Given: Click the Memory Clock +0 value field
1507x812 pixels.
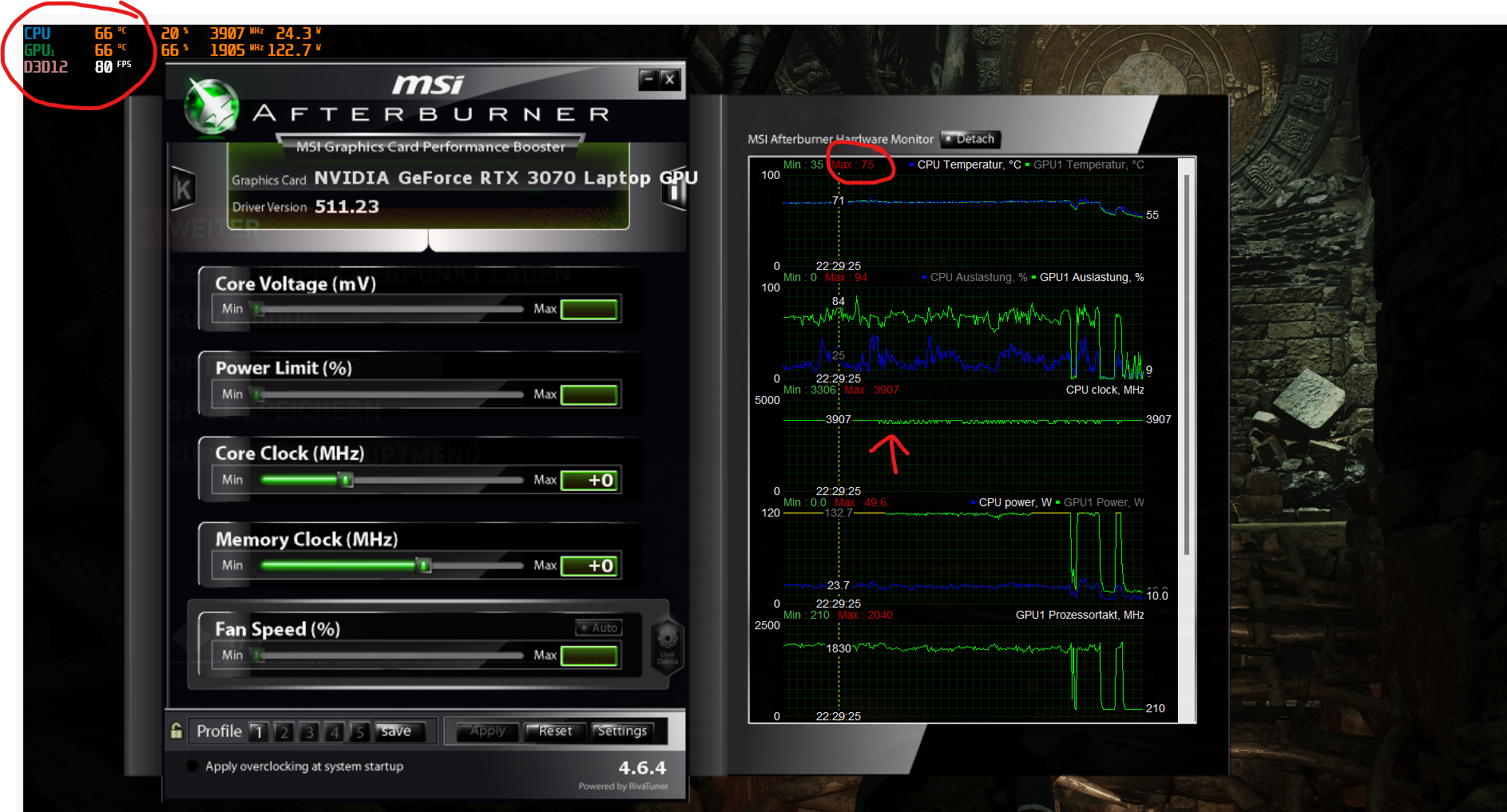Looking at the screenshot, I should (589, 565).
